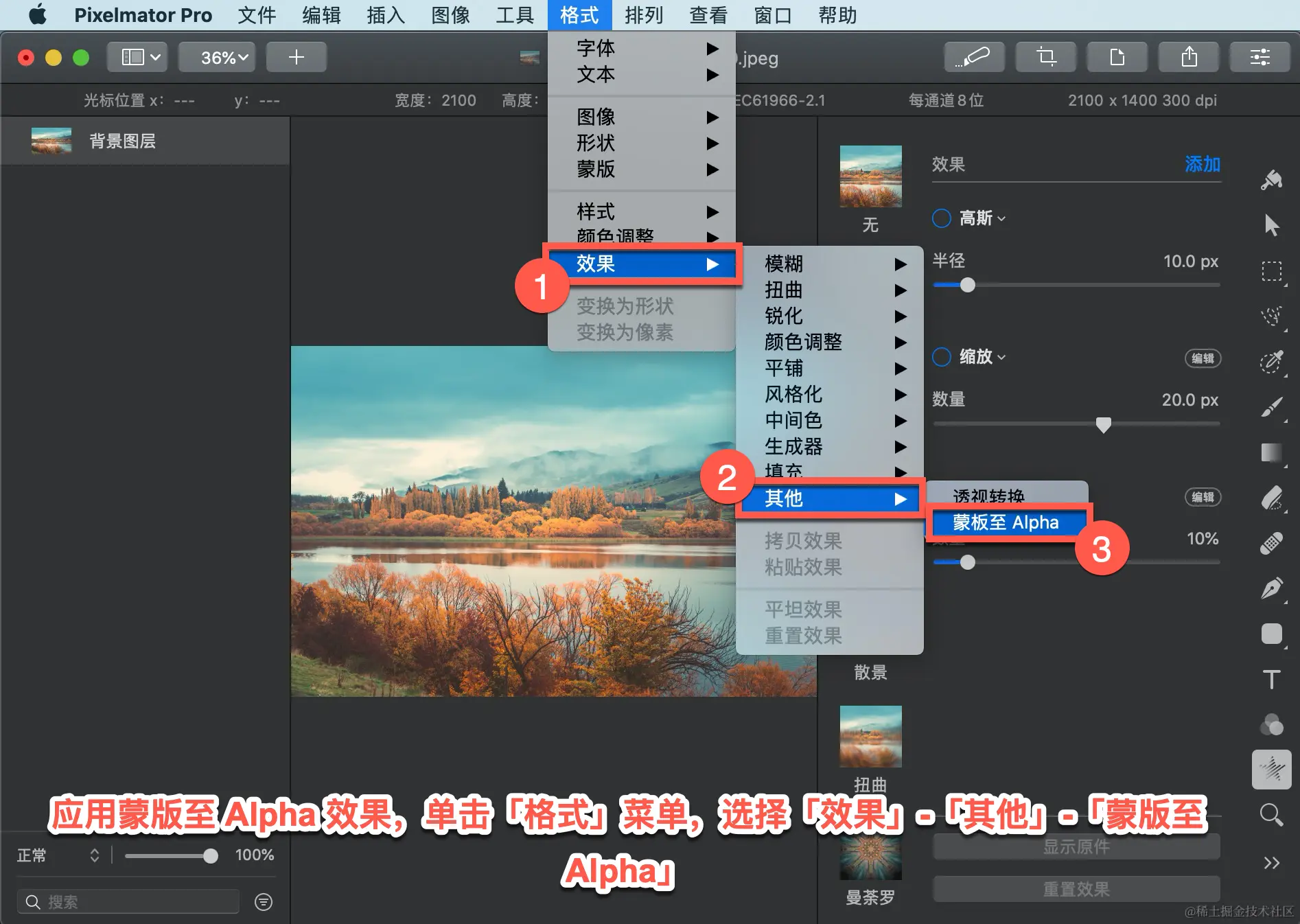Select the Pen tool
Screen dimensions: 1300x924
click(1271, 588)
